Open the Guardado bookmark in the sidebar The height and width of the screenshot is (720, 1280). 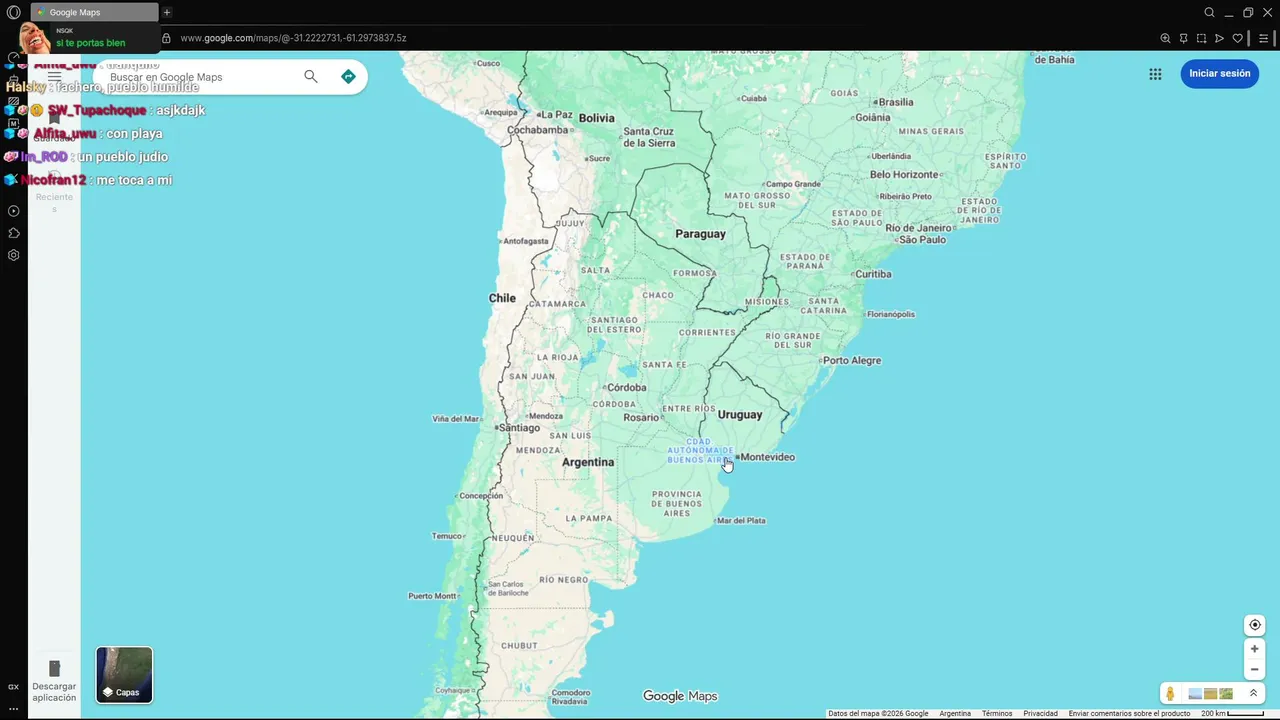coord(54,125)
